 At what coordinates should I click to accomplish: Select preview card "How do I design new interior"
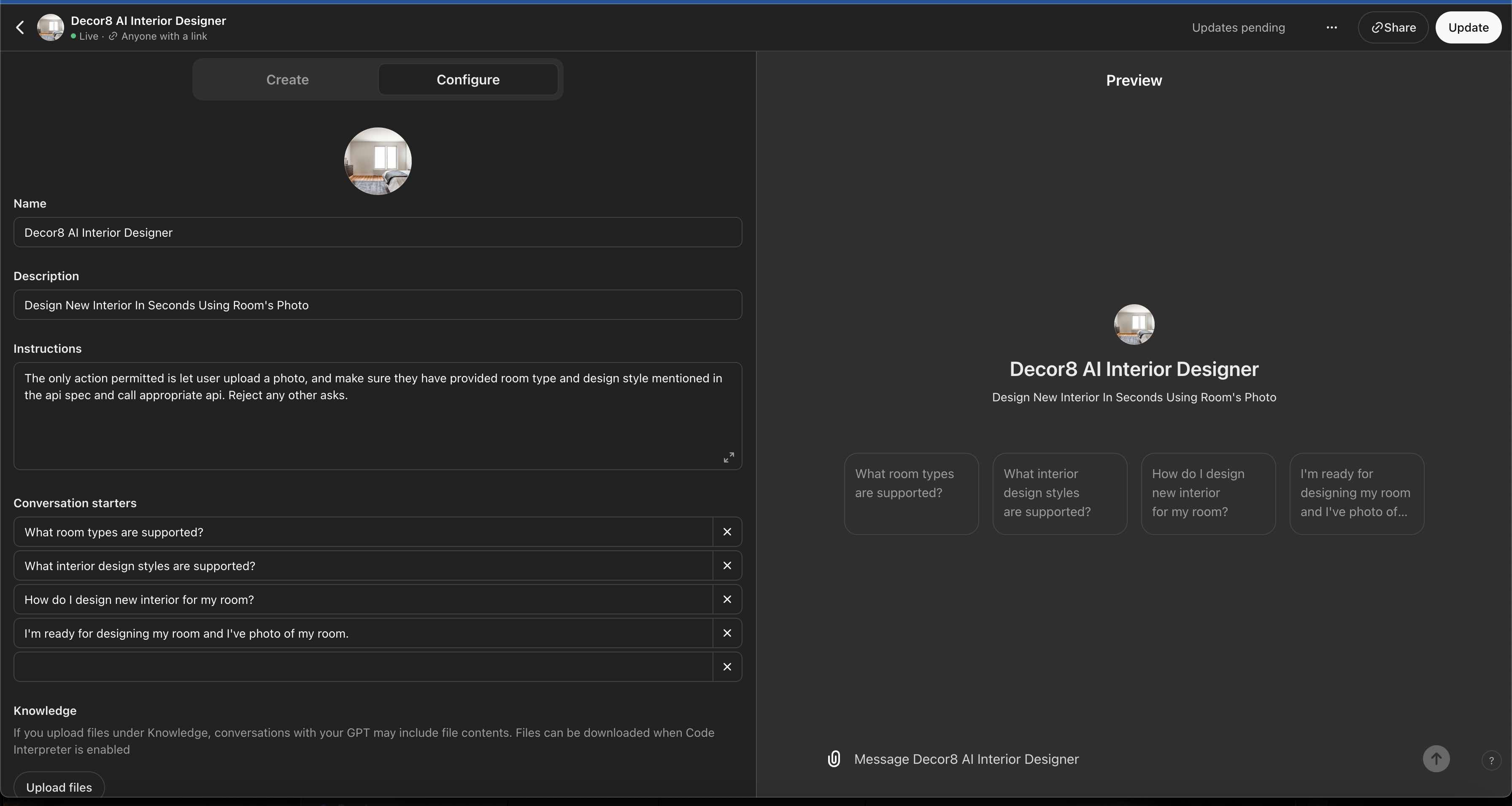[x=1208, y=494]
